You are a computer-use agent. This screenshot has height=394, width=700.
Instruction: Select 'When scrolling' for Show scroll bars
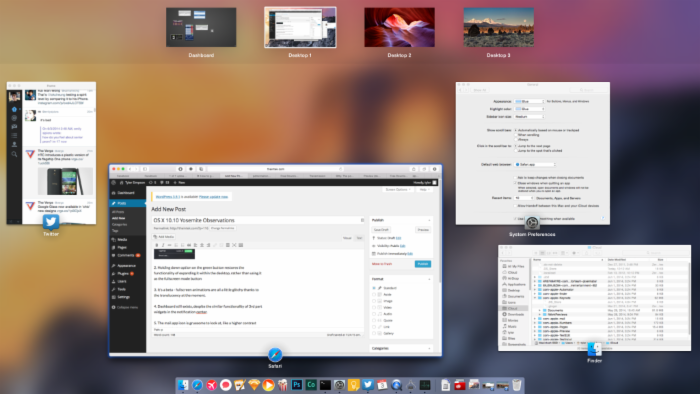coord(516,135)
